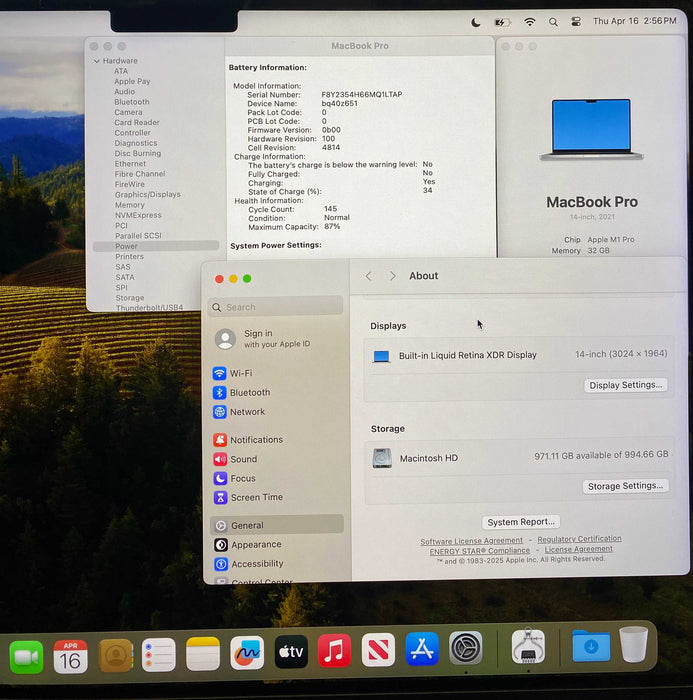The image size is (693, 700).
Task: Click Sign in with your Apple ID
Action: [x=277, y=339]
